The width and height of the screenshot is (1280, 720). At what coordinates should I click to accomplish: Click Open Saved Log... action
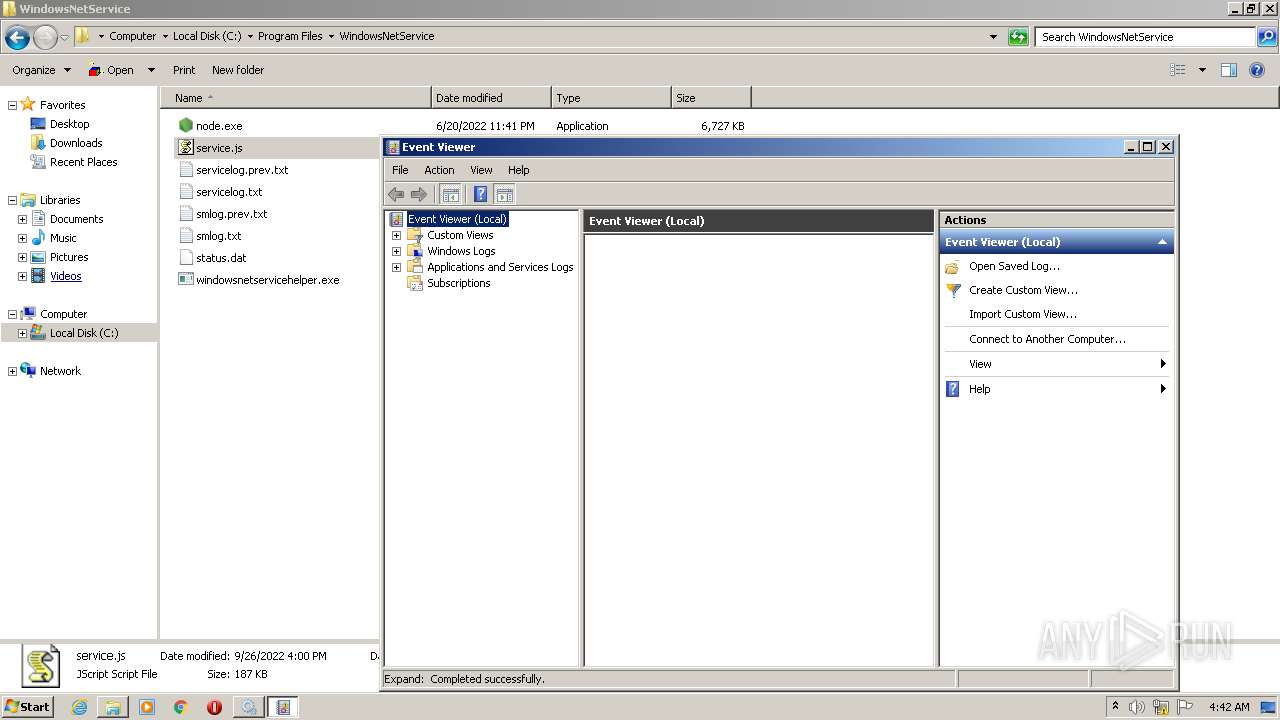[x=1014, y=266]
